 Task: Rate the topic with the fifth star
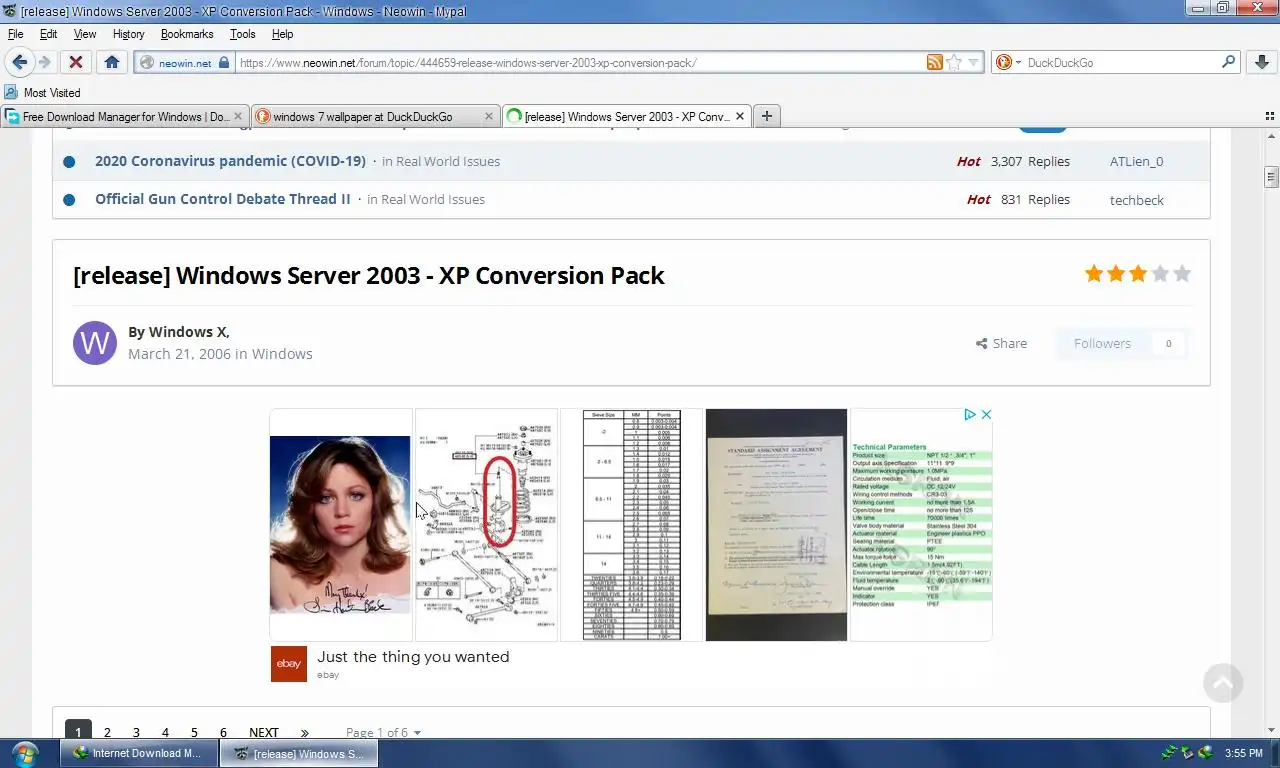[x=1182, y=274]
